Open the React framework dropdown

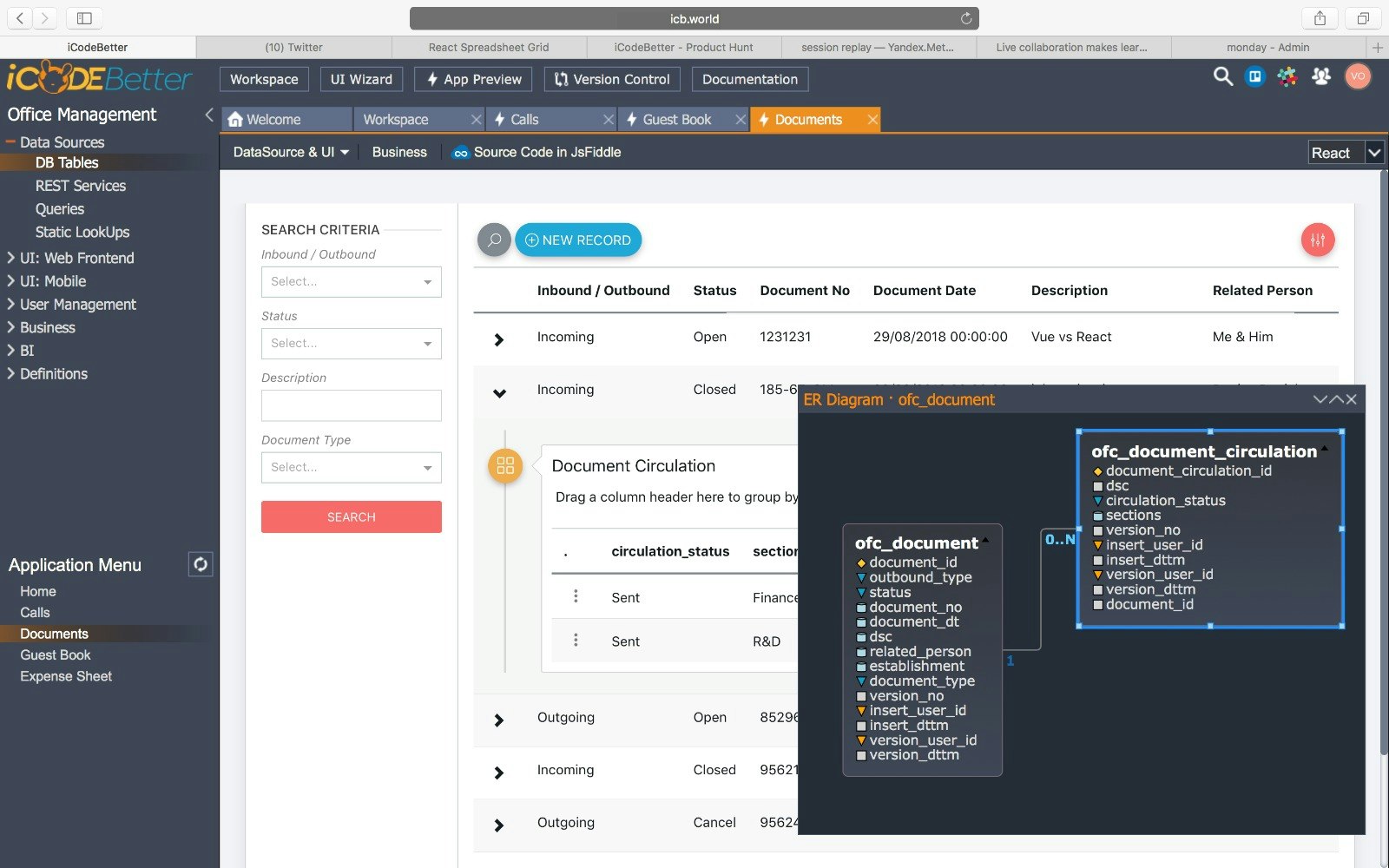click(x=1346, y=153)
